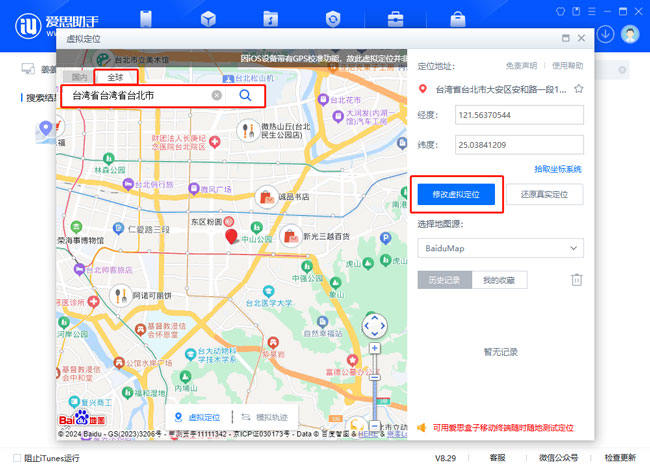
Task: Click 仁爱路三段 label on map
Action: click(x=148, y=229)
